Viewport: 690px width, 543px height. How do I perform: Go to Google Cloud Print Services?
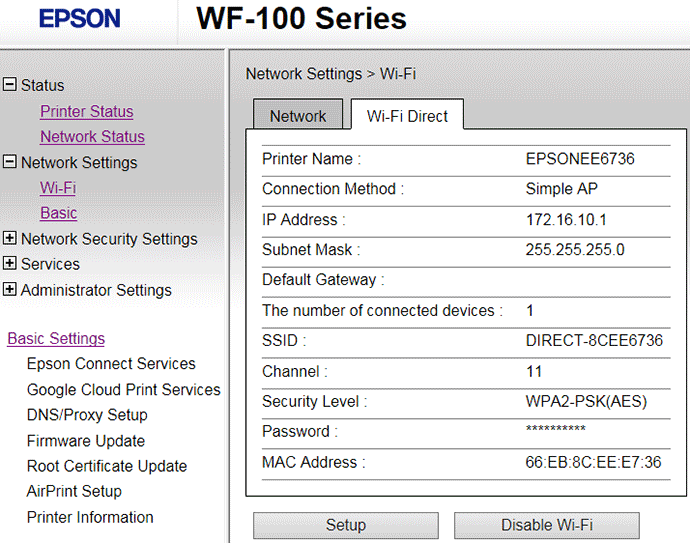tap(124, 390)
